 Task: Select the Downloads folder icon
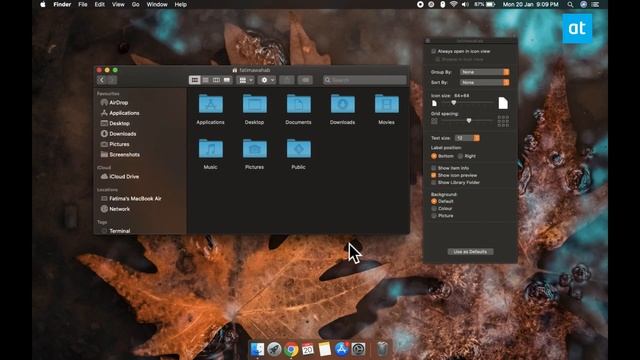coord(342,104)
